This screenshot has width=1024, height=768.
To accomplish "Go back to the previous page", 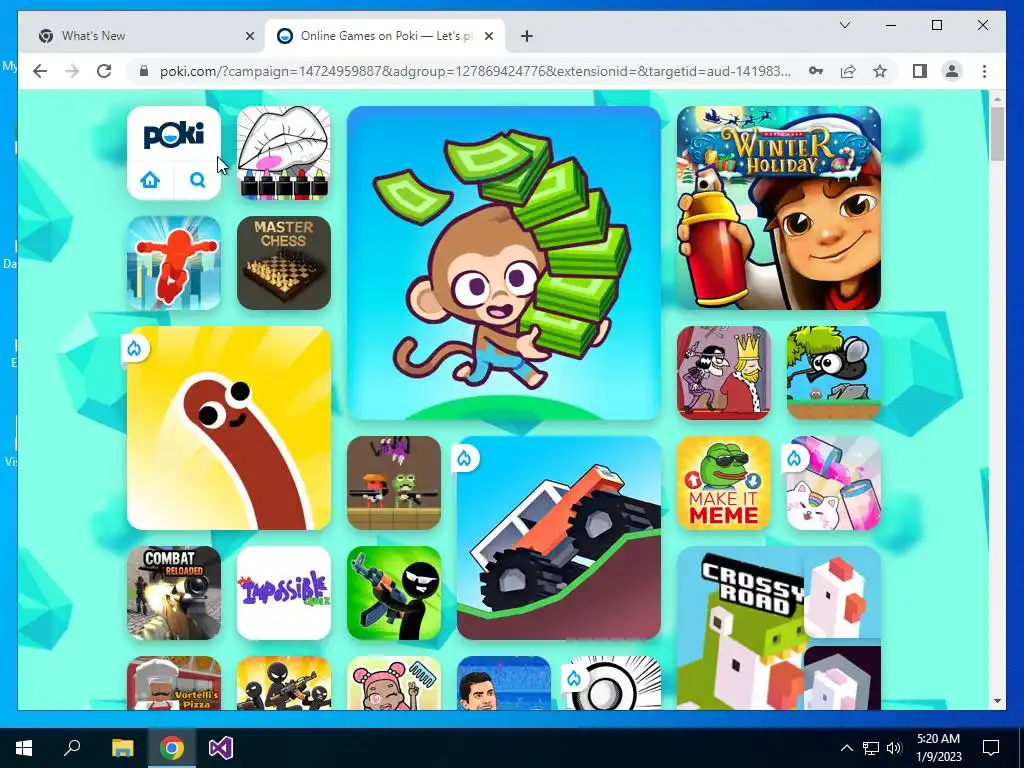I will coord(40,71).
